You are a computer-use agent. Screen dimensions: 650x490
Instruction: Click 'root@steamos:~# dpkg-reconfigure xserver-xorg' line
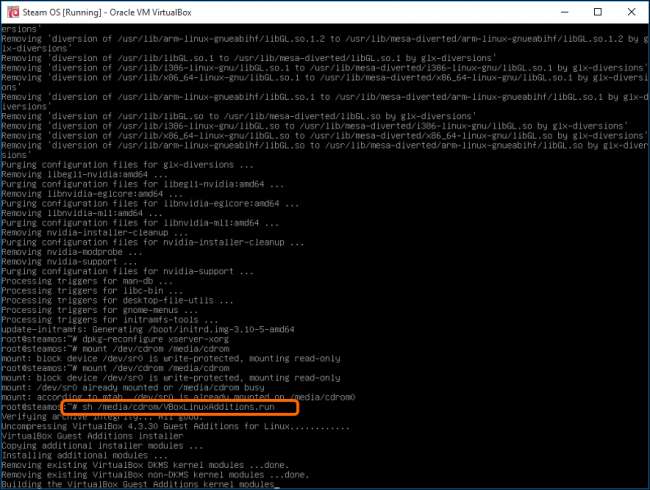(115, 339)
